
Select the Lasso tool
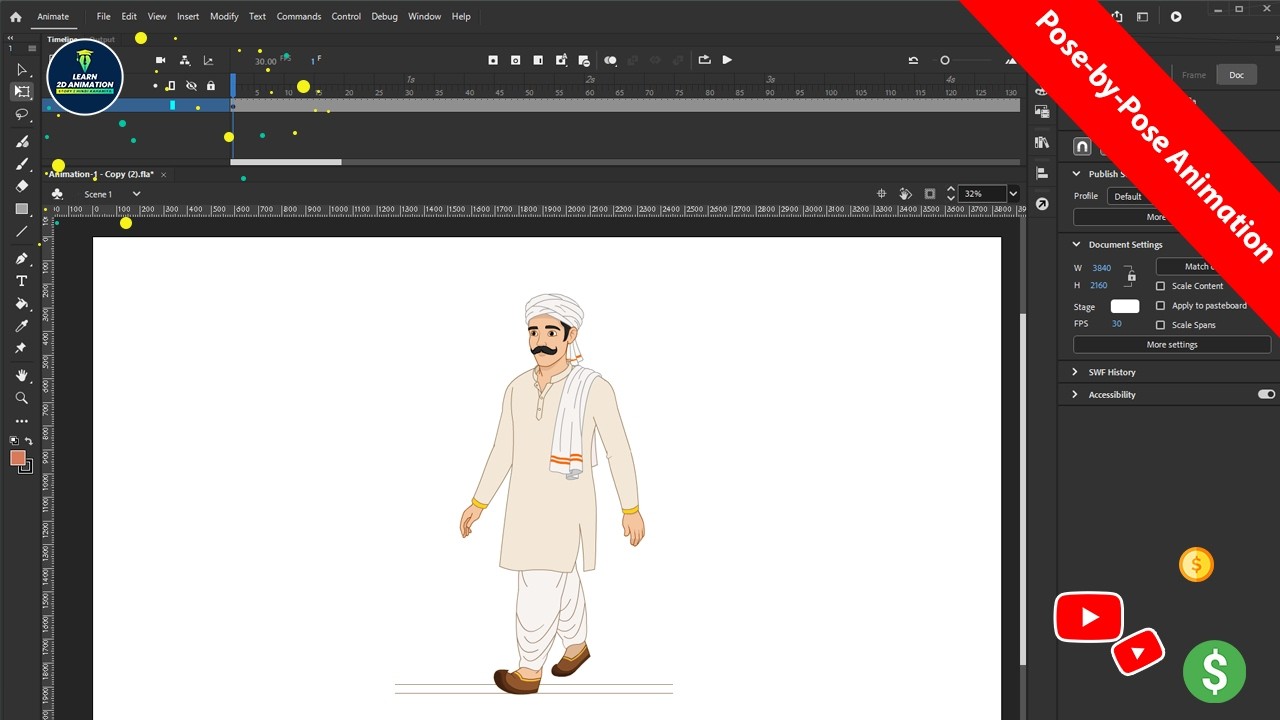[x=22, y=115]
